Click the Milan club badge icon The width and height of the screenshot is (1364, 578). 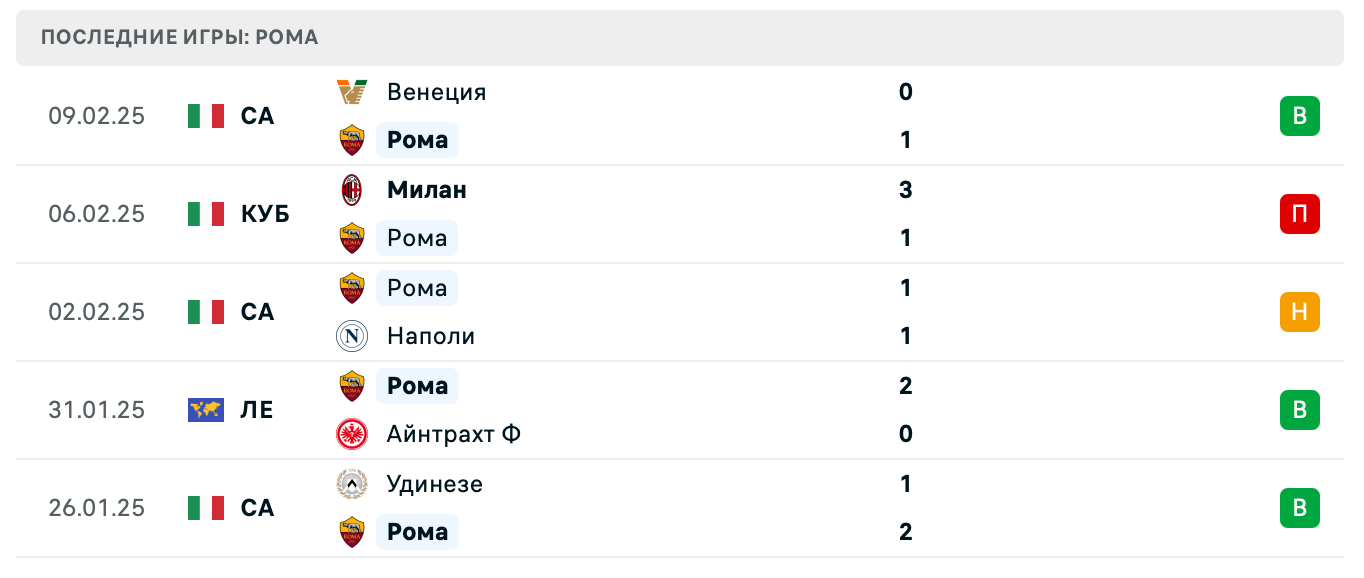352,190
